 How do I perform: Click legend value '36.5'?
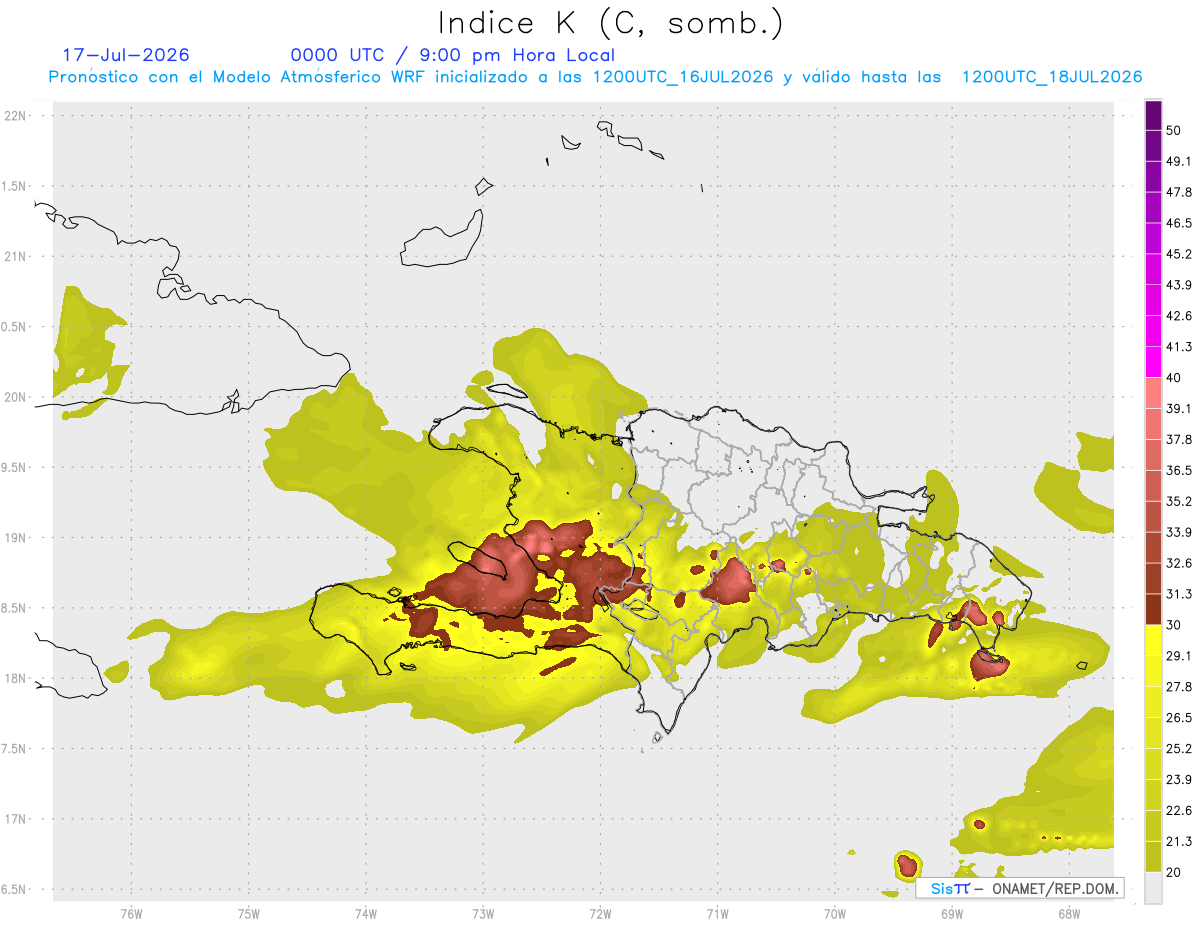[x=1179, y=470]
